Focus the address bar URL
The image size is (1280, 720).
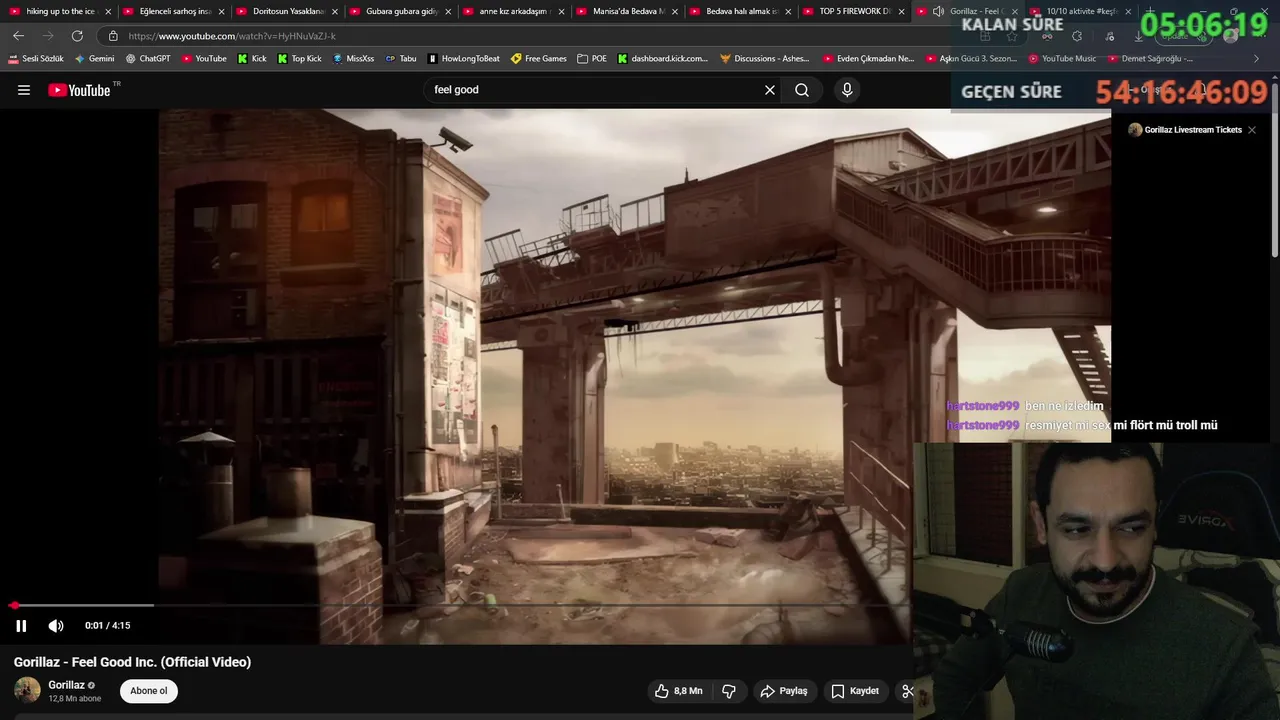[x=232, y=36]
